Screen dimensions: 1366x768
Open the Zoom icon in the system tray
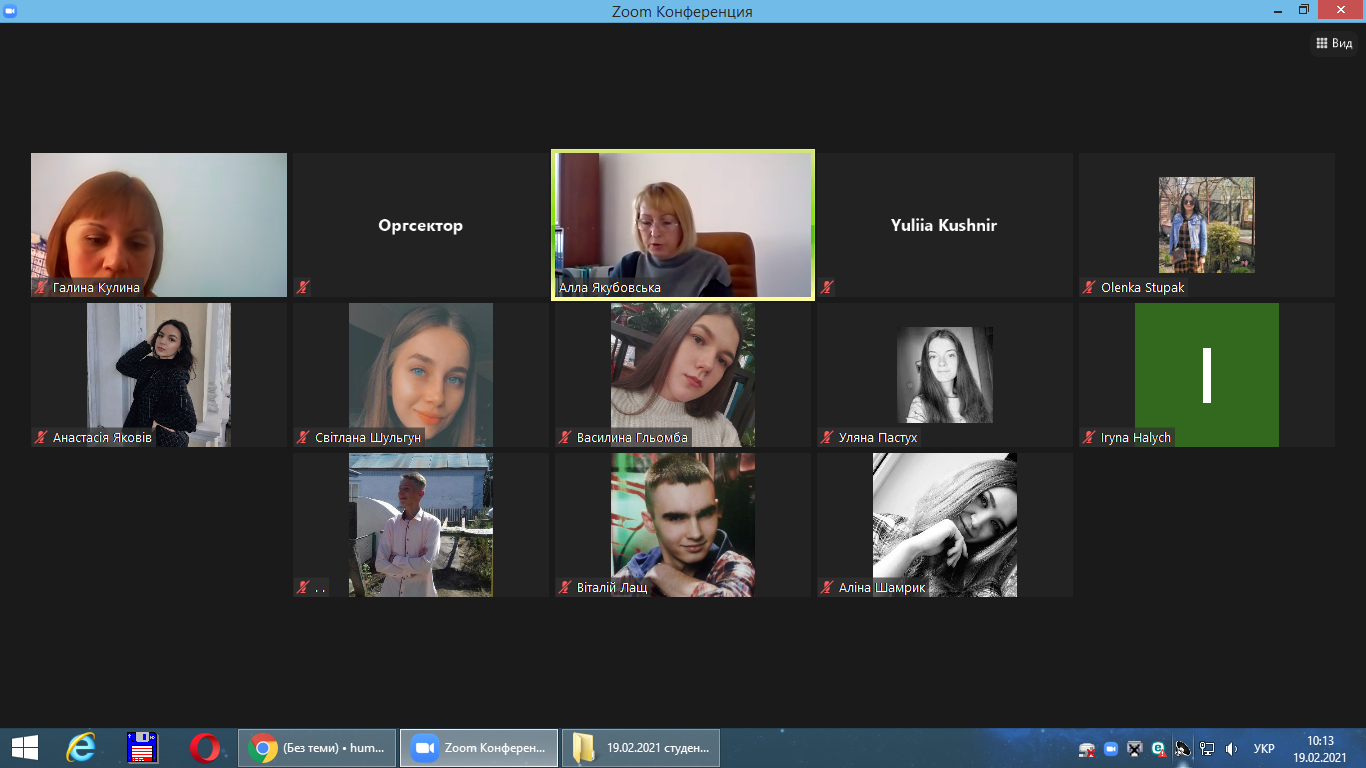click(1111, 749)
